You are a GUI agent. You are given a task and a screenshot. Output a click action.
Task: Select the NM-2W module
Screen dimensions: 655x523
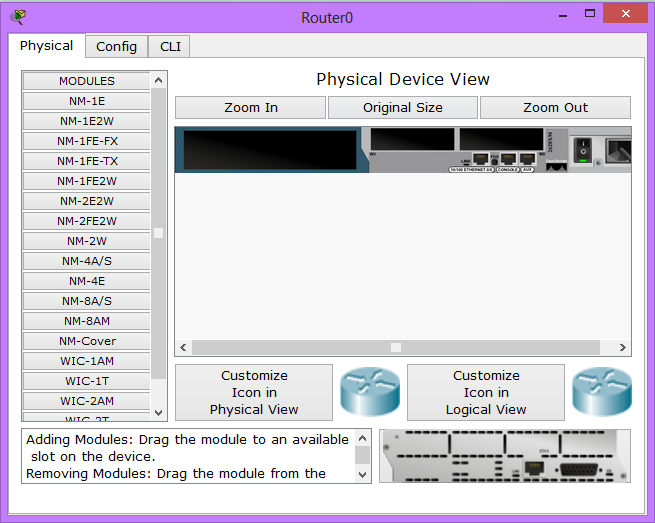86,241
